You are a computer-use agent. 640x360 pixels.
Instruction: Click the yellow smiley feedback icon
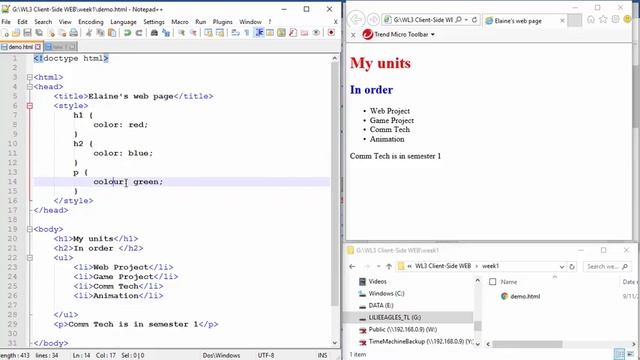point(627,19)
